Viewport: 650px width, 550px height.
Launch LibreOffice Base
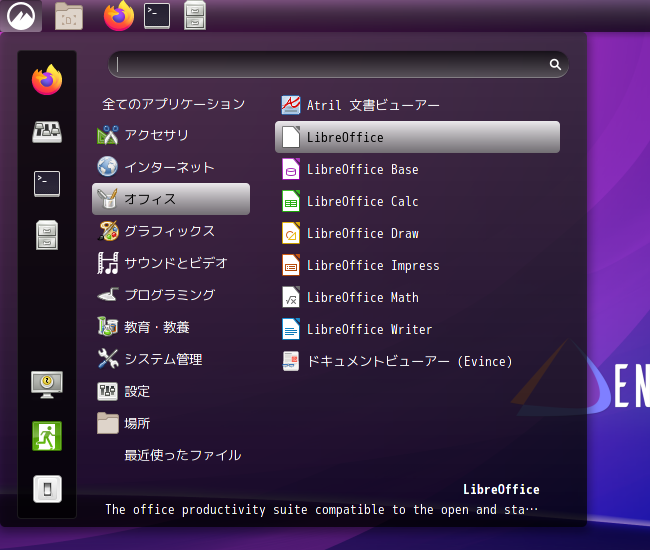coord(417,169)
